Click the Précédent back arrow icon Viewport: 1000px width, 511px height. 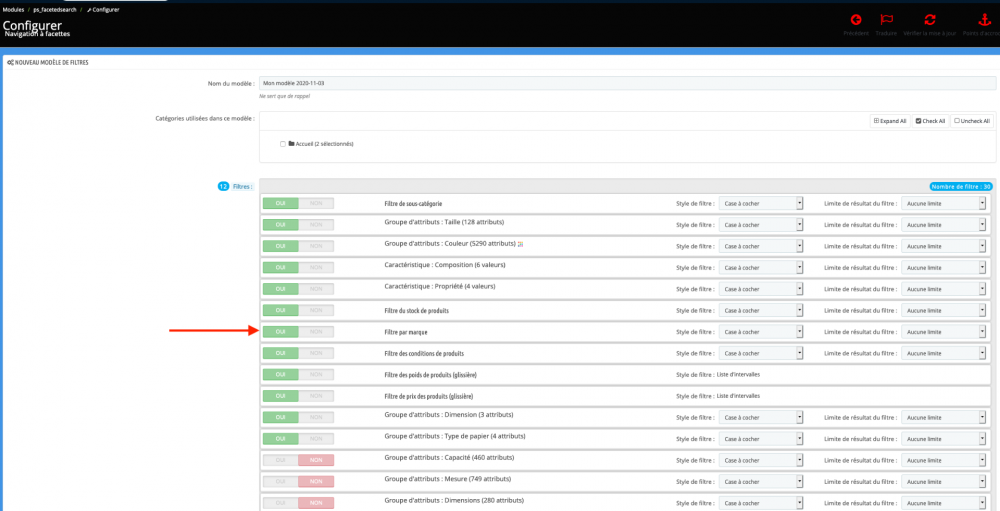(x=856, y=19)
